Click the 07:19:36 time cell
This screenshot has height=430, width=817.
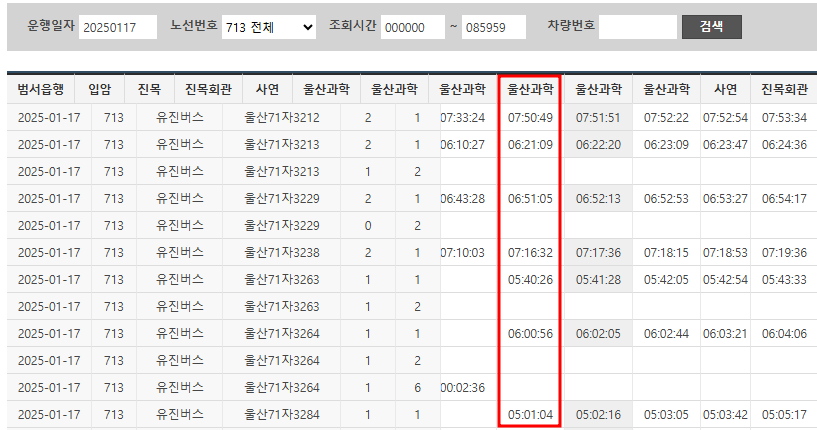783,252
